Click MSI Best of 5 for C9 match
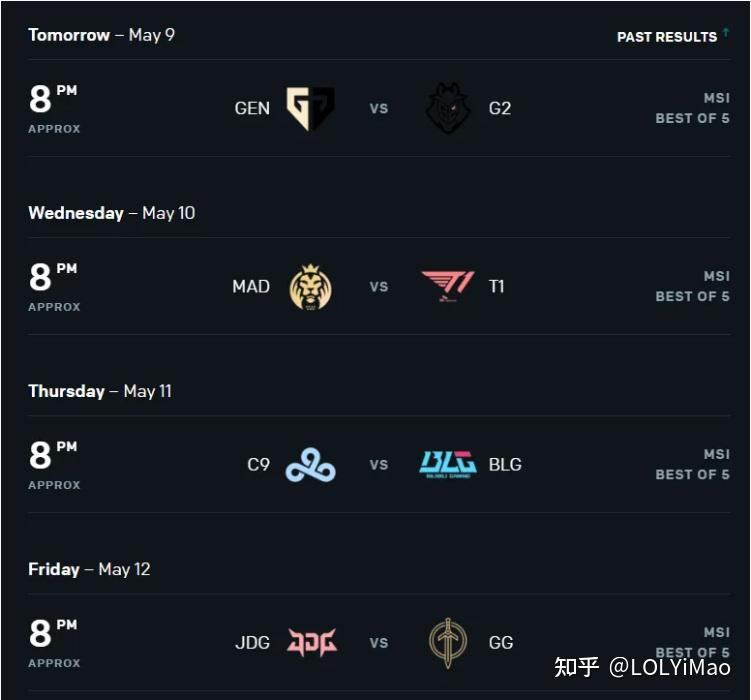Viewport: 751px width, 700px height. tap(693, 464)
